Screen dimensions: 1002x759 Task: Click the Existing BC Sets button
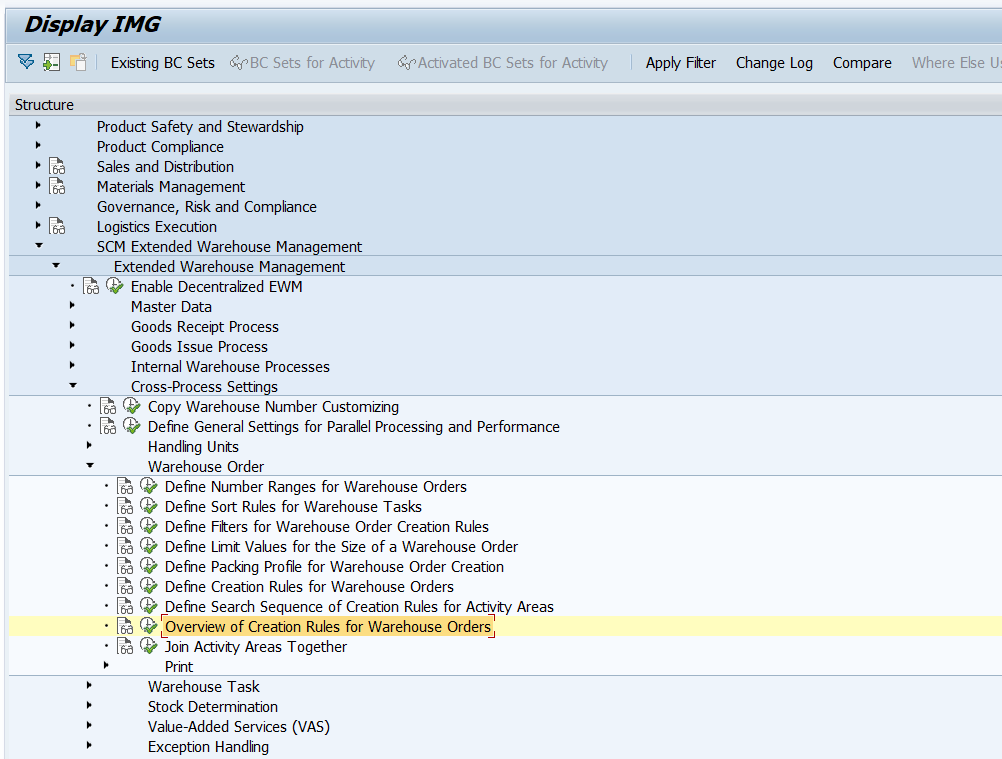pyautogui.click(x=162, y=63)
